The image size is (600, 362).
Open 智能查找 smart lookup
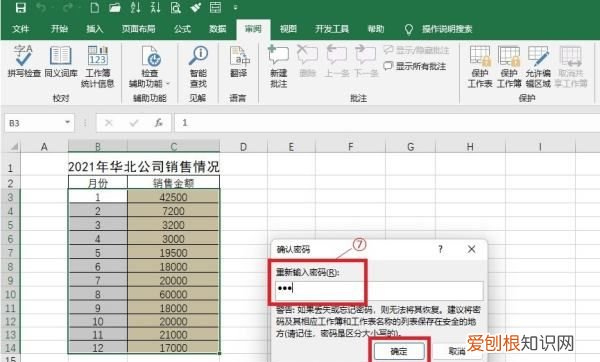tap(198, 67)
